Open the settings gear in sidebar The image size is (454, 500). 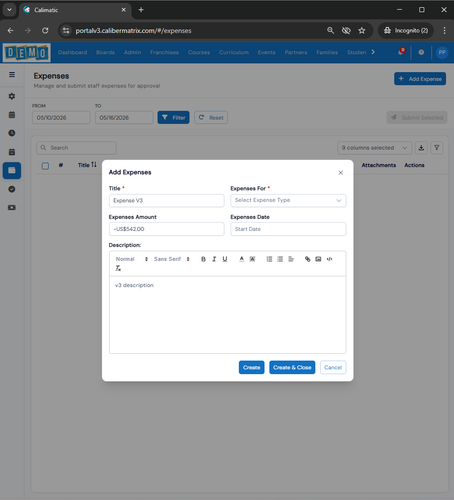12,96
